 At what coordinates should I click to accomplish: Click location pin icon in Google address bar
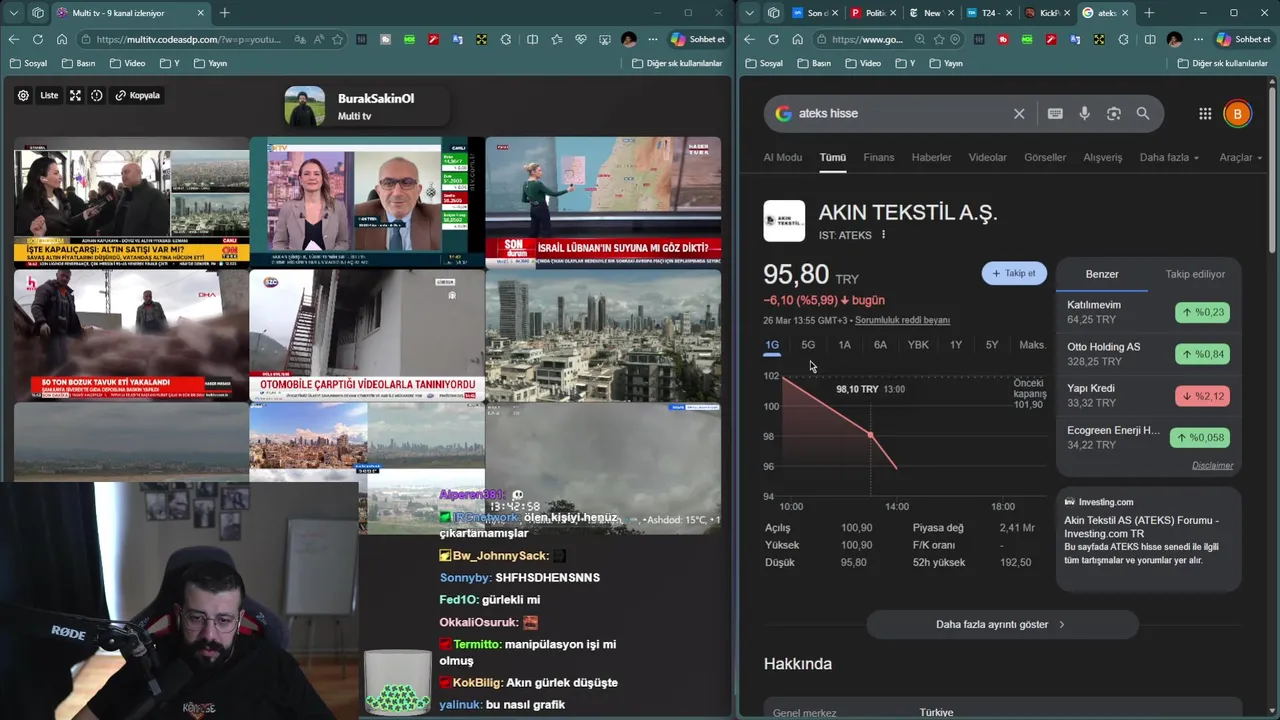956,39
